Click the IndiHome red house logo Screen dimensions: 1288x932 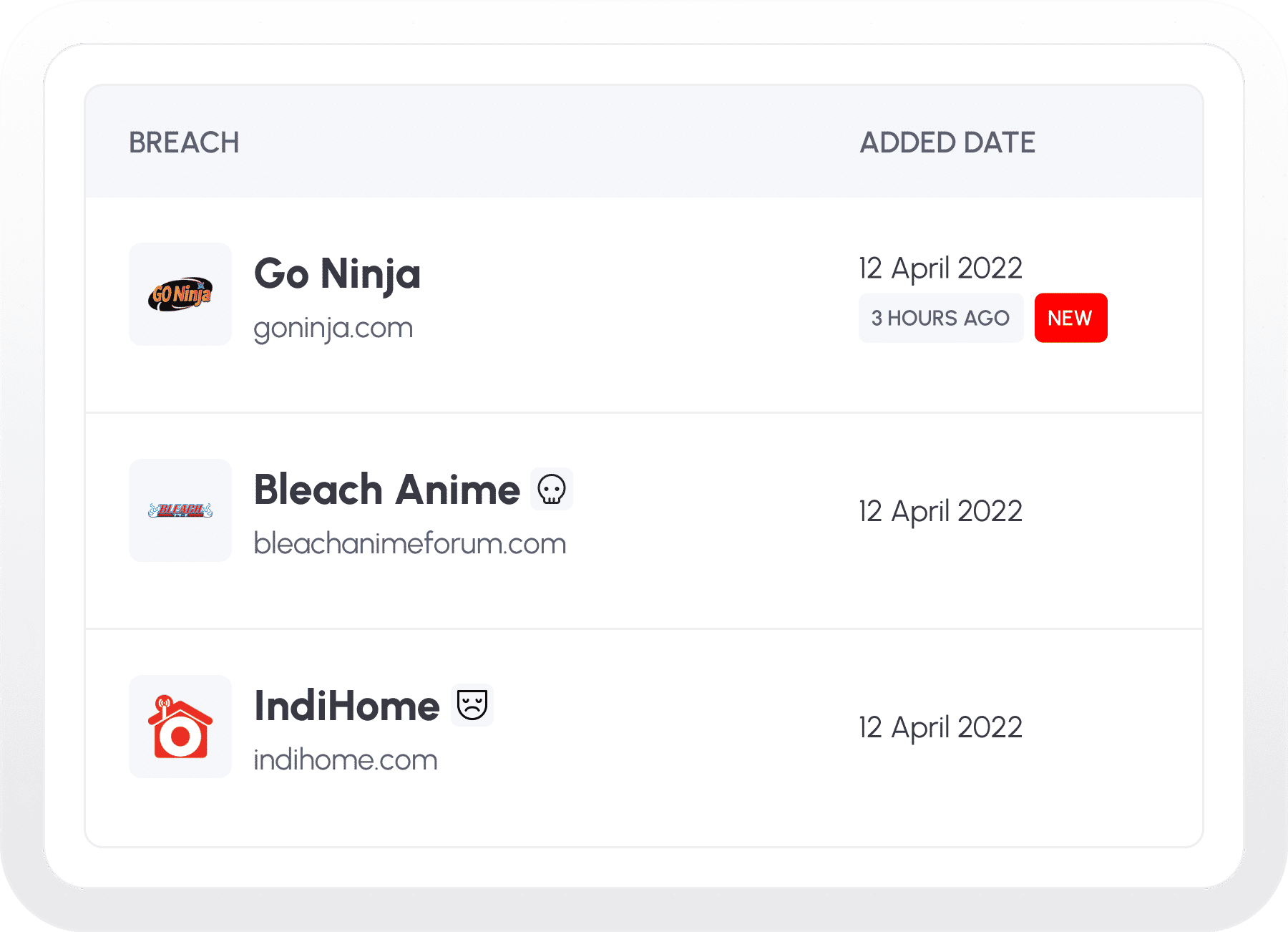[x=180, y=727]
